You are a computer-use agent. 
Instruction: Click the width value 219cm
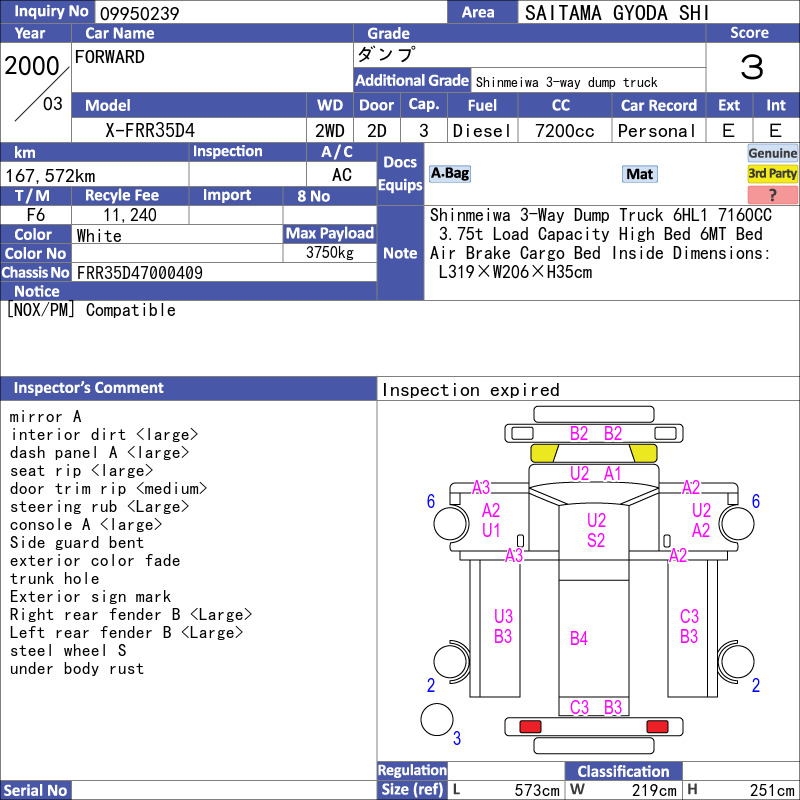654,790
